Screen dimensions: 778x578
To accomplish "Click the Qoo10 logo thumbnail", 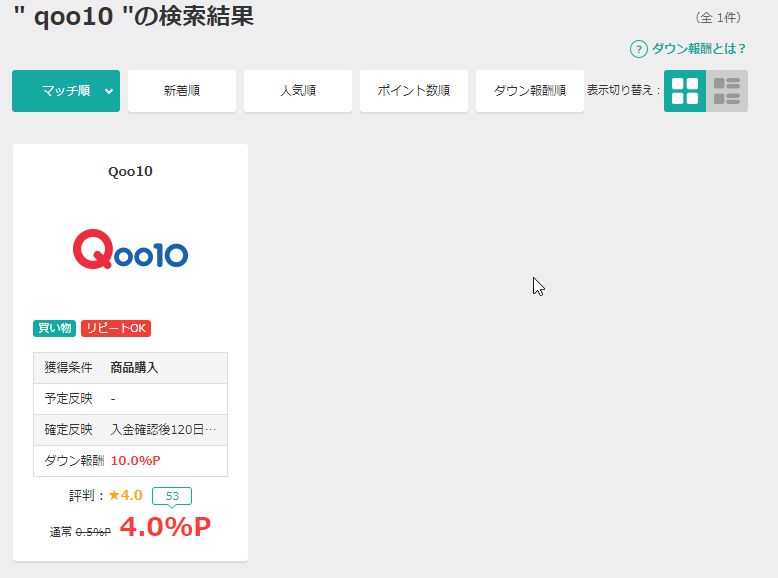I will point(130,249).
